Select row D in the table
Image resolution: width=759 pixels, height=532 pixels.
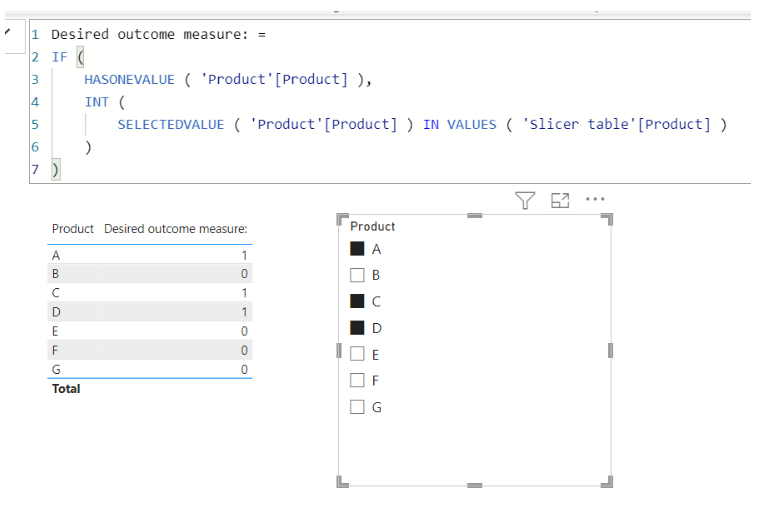[150, 312]
